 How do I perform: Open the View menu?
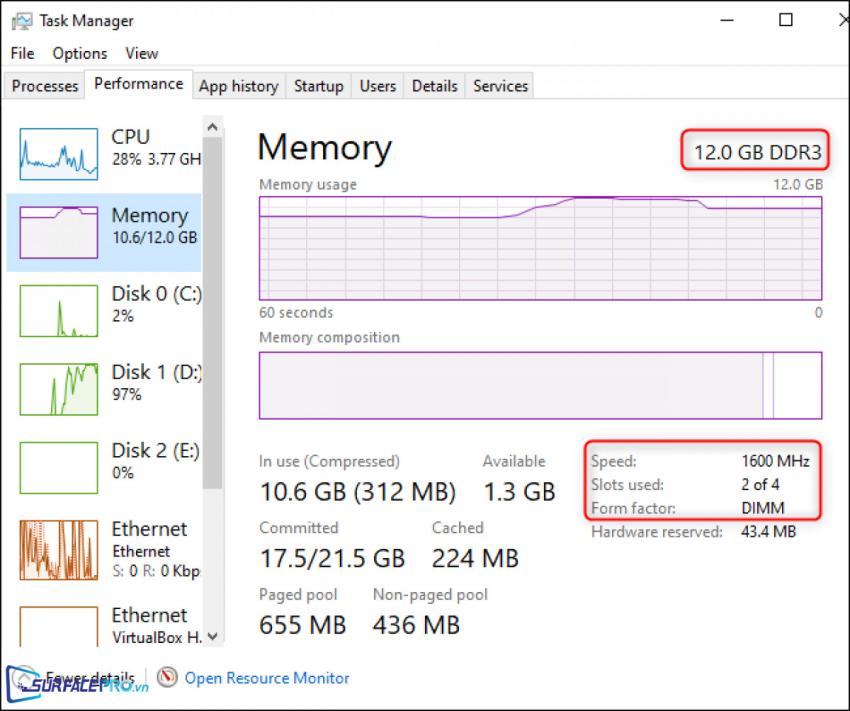[141, 53]
